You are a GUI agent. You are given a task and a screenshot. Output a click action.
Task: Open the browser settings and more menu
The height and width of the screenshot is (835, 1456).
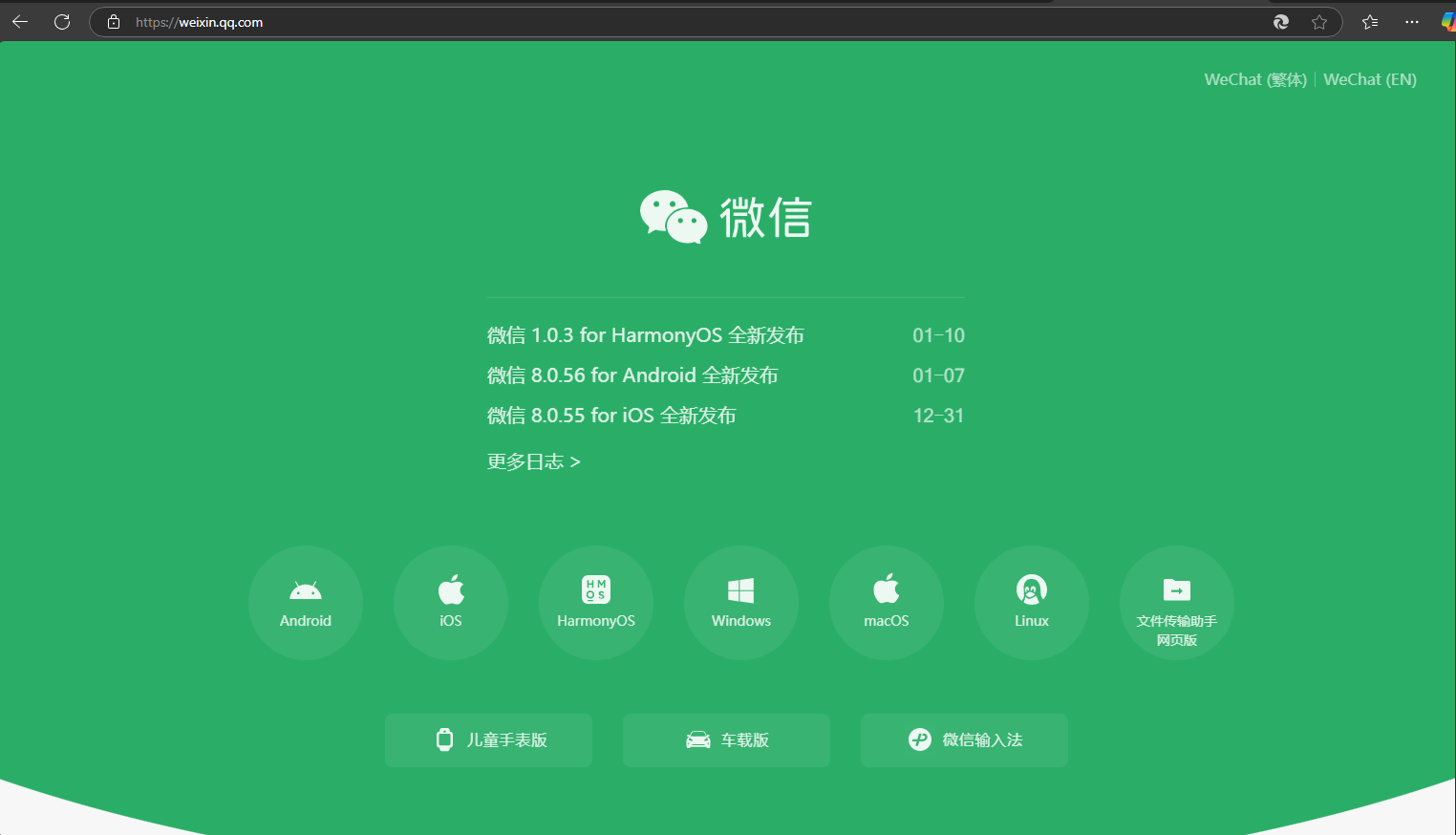coord(1412,22)
